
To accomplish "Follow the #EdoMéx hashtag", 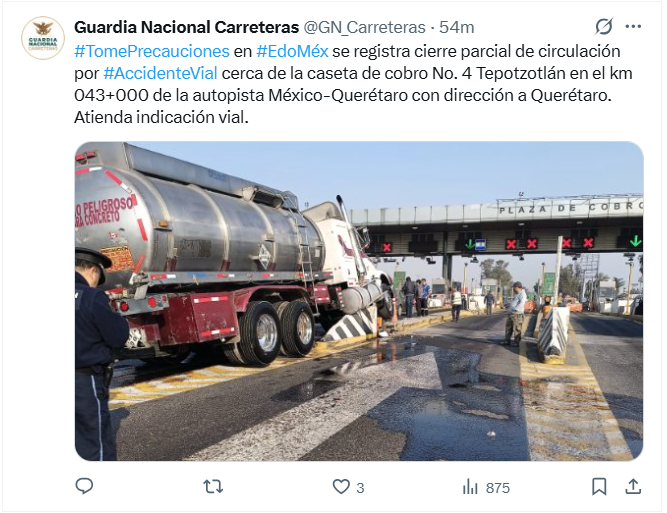I will 292,51.
